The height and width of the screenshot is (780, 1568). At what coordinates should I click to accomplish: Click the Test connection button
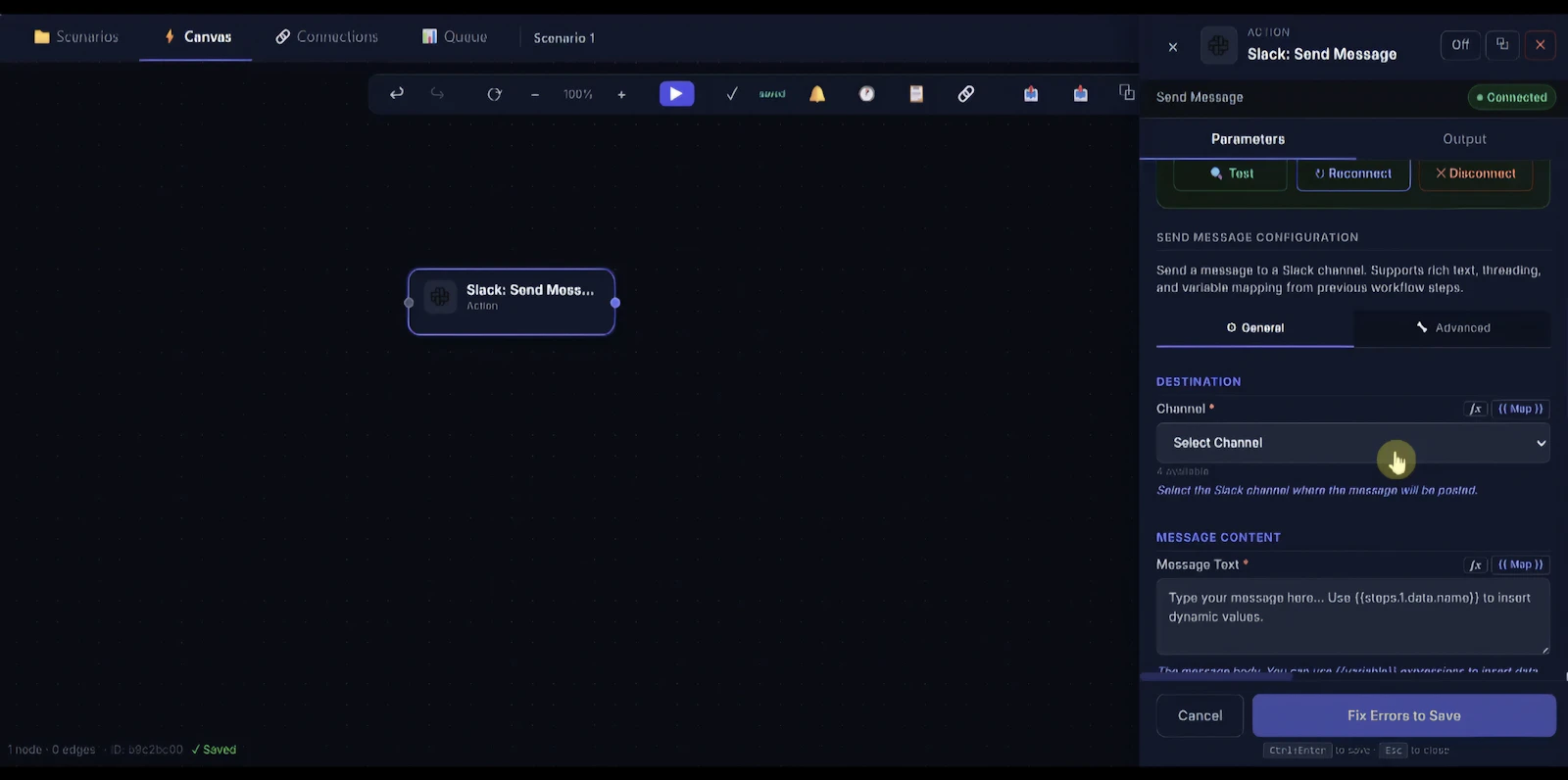click(1231, 173)
